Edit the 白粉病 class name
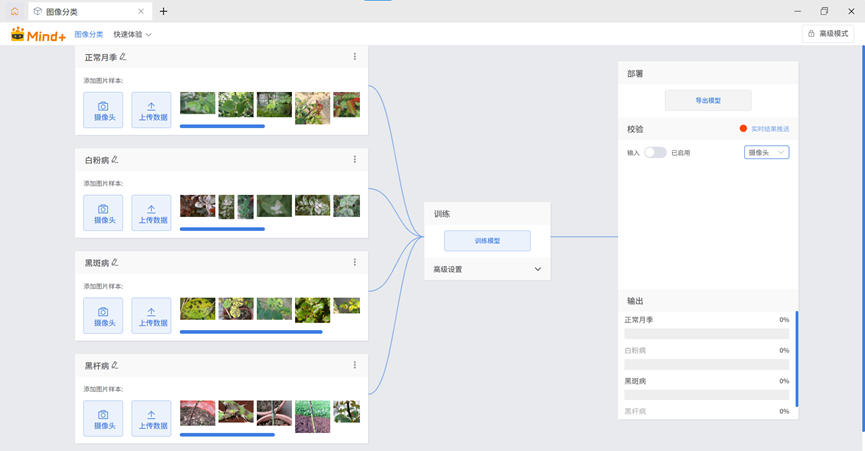 [115, 159]
